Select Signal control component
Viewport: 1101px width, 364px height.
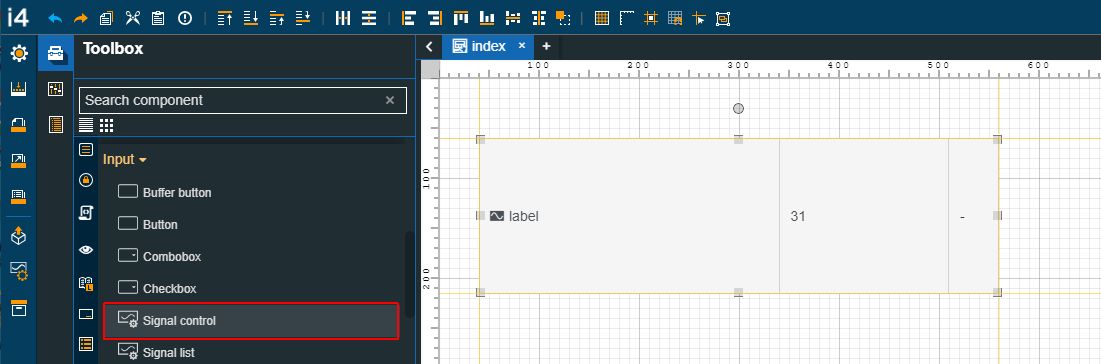pyautogui.click(x=251, y=321)
